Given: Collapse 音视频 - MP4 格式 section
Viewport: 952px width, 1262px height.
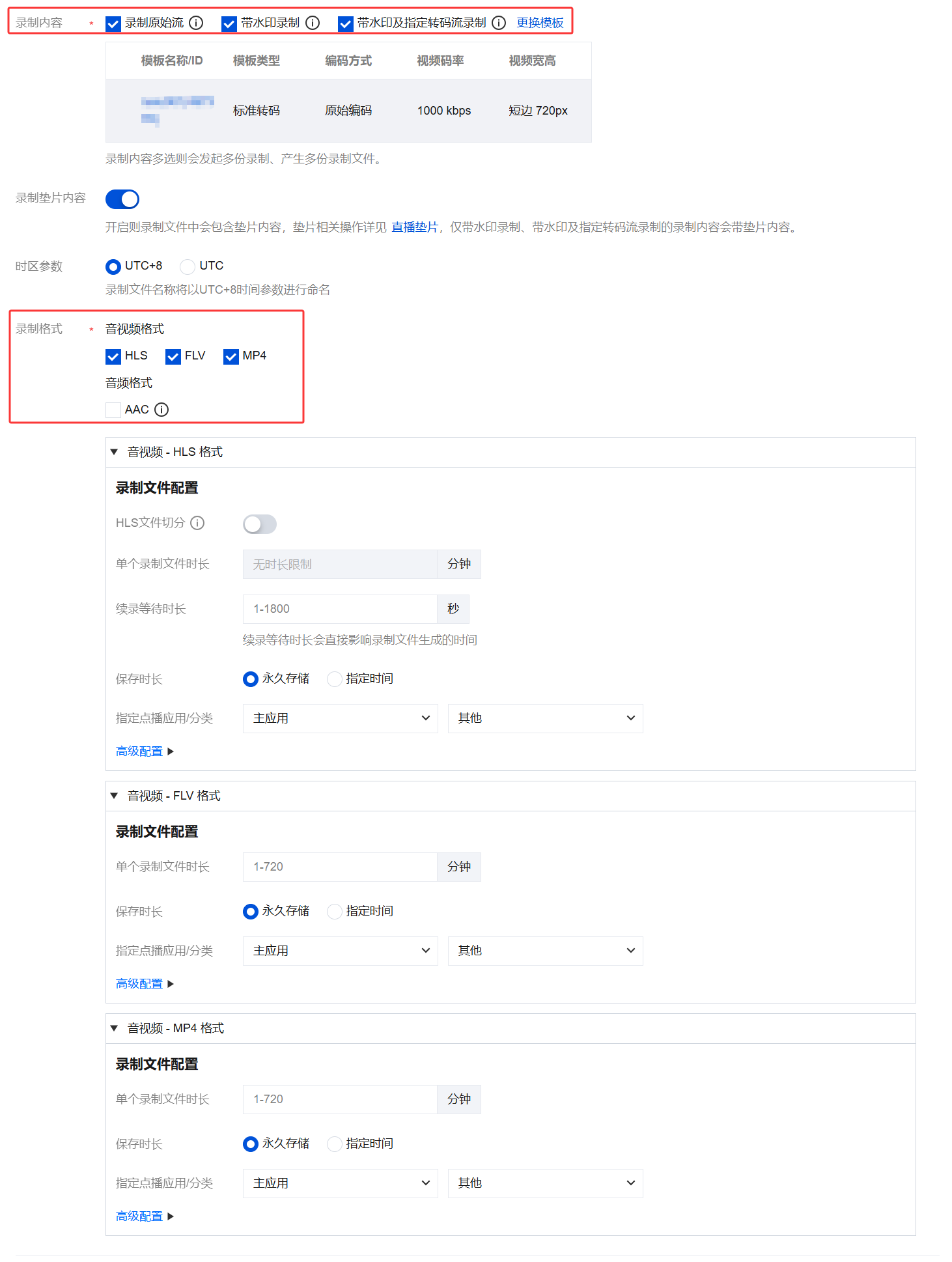Looking at the screenshot, I should click(x=114, y=1028).
